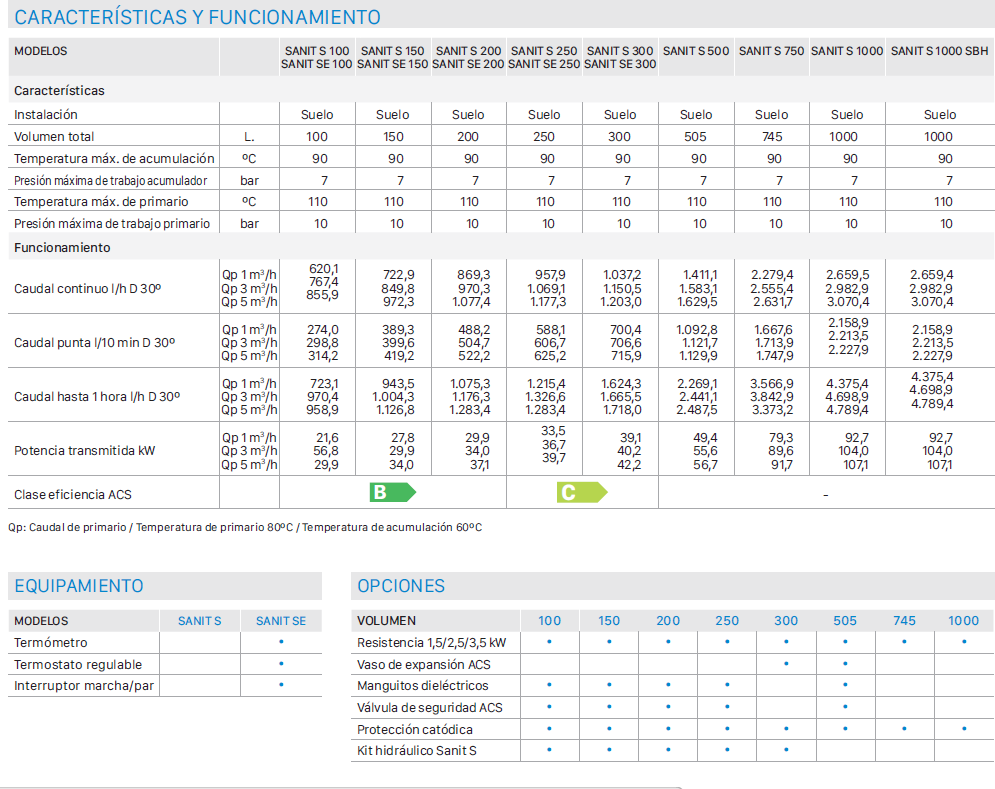The width and height of the screenshot is (995, 789).
Task: Click the 'Caudal punta l/10 min D 30º' label
Action: coord(95,343)
